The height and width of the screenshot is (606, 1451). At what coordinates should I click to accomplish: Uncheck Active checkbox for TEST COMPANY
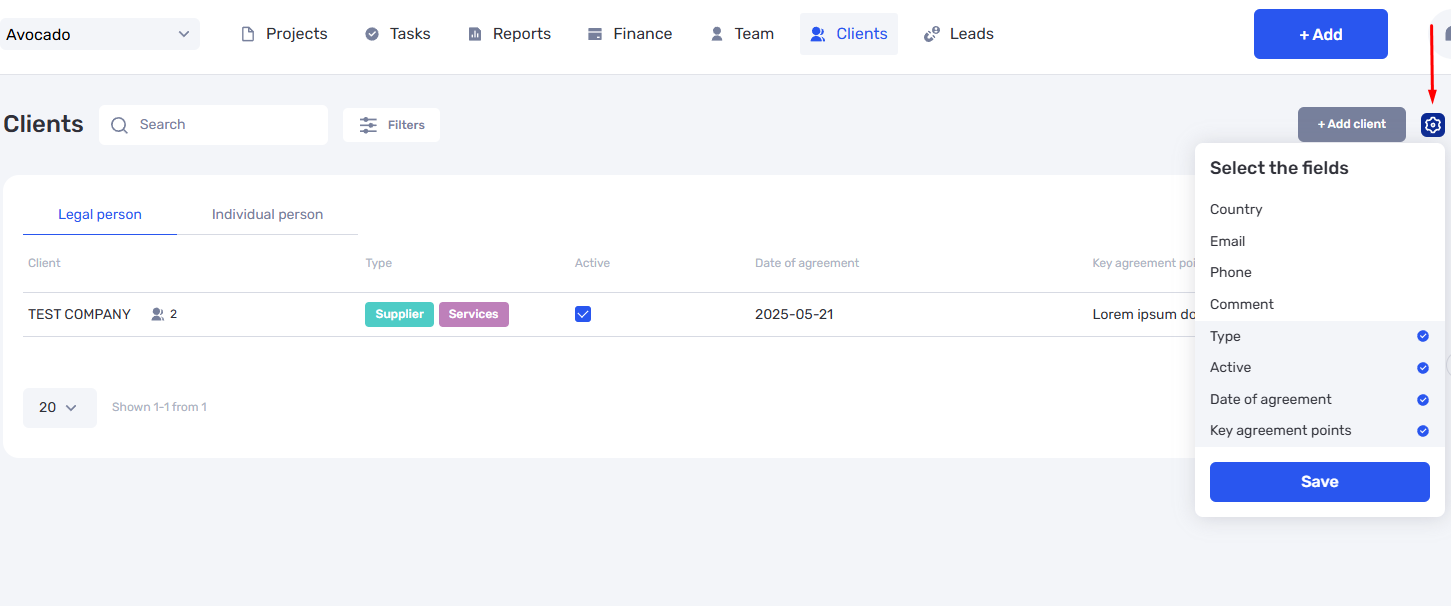pos(583,314)
